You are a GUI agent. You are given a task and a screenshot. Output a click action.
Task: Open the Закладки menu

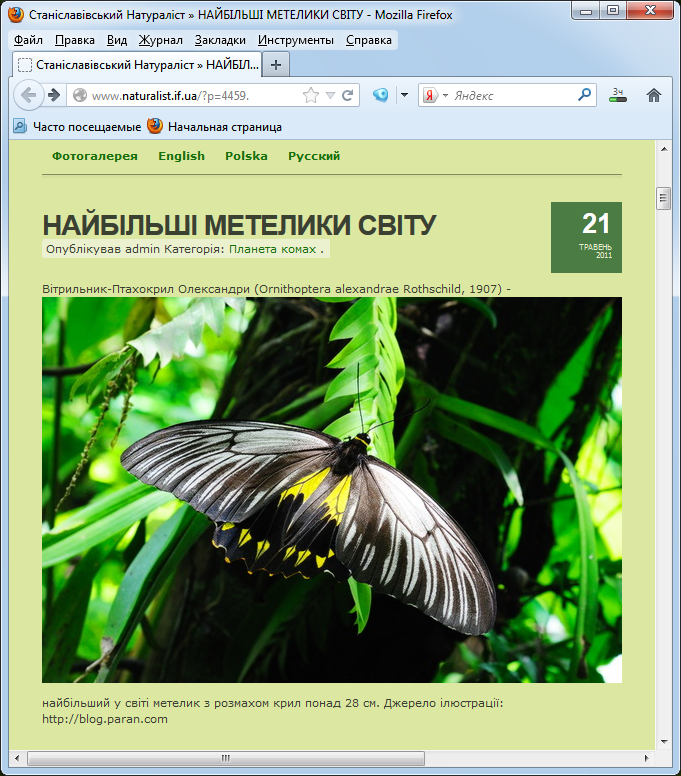tap(220, 40)
